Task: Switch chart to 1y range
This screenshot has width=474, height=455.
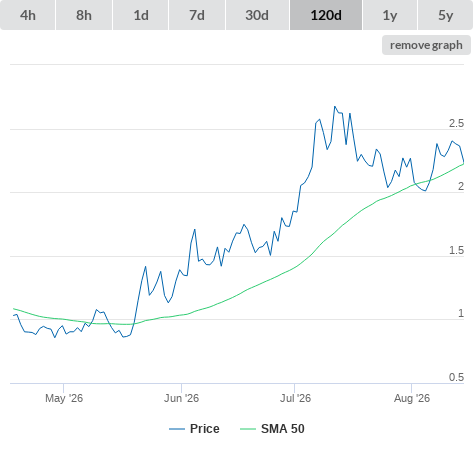Action: point(390,15)
